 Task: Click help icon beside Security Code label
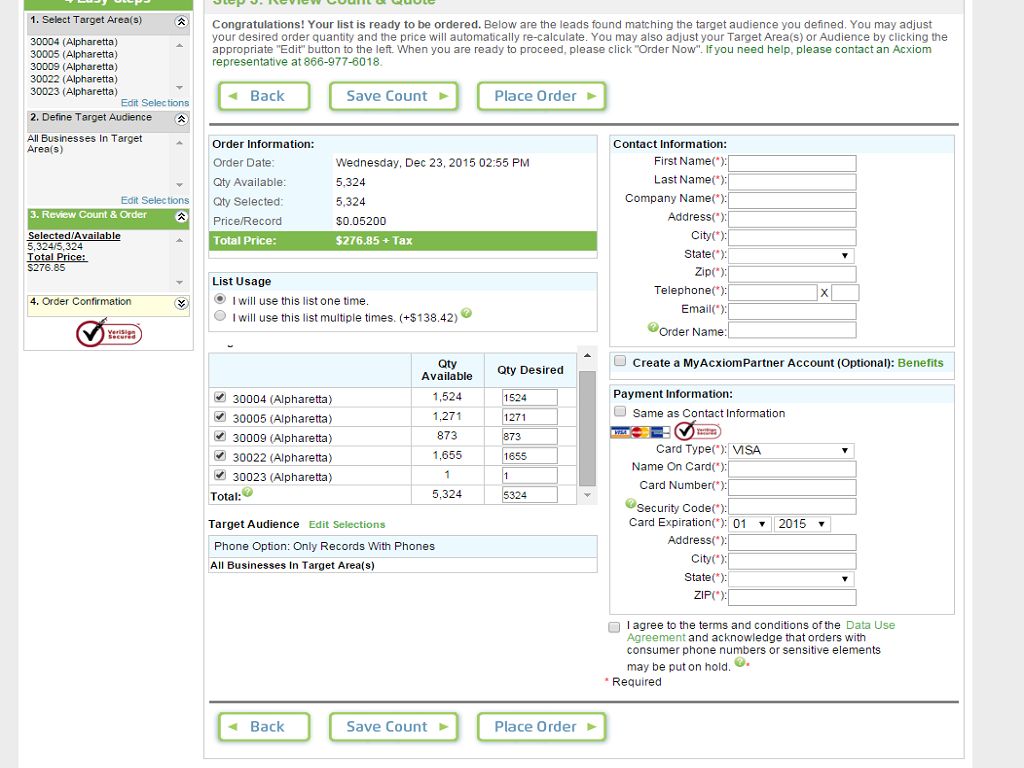631,504
